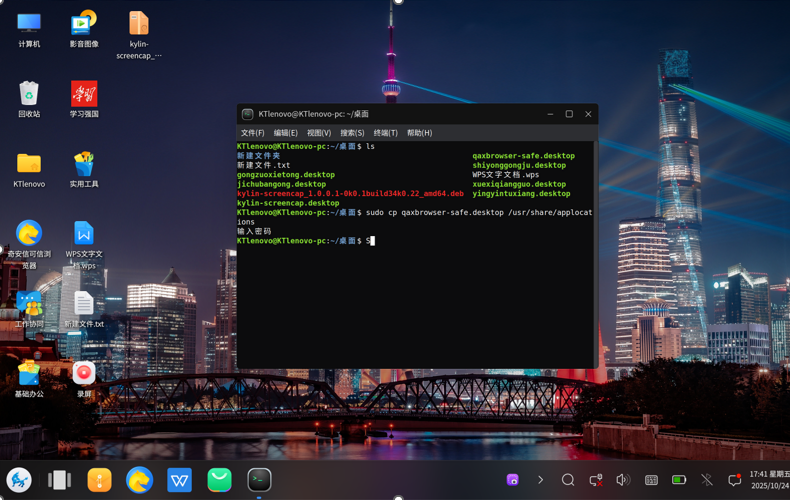
Task: Open the 帮助(H) help menu
Action: click(x=419, y=133)
